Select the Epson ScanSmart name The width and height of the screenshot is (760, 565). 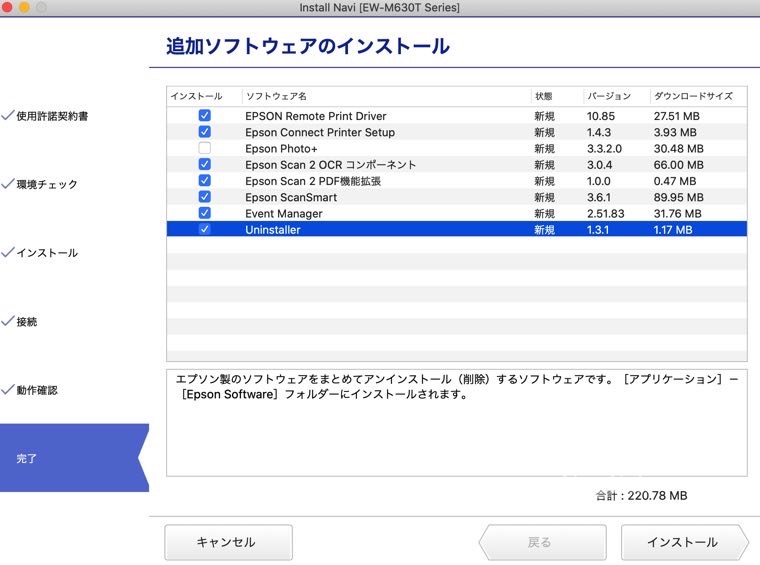pyautogui.click(x=291, y=197)
